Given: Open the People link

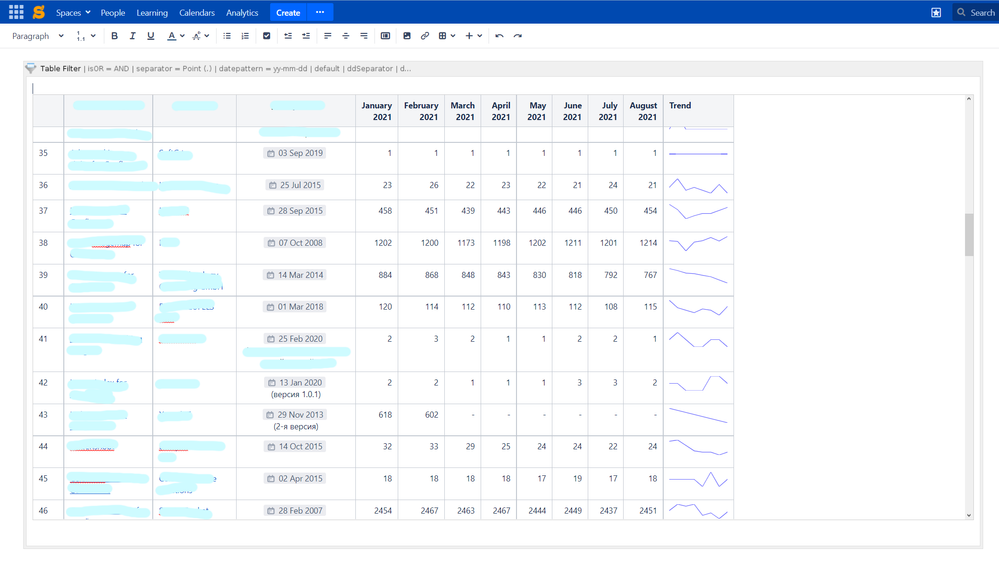Looking at the screenshot, I should click(113, 13).
